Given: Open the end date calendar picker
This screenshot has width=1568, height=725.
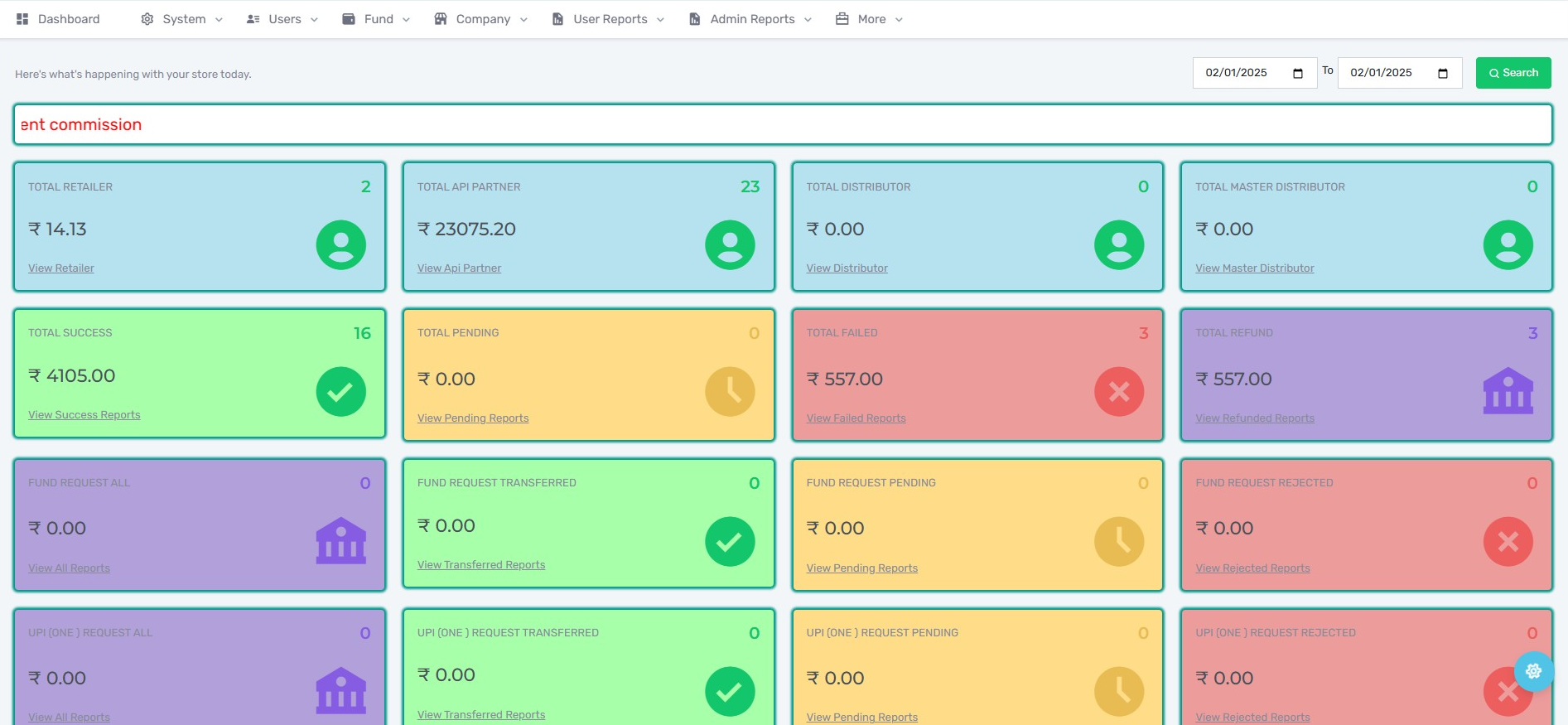Looking at the screenshot, I should pos(1443,73).
